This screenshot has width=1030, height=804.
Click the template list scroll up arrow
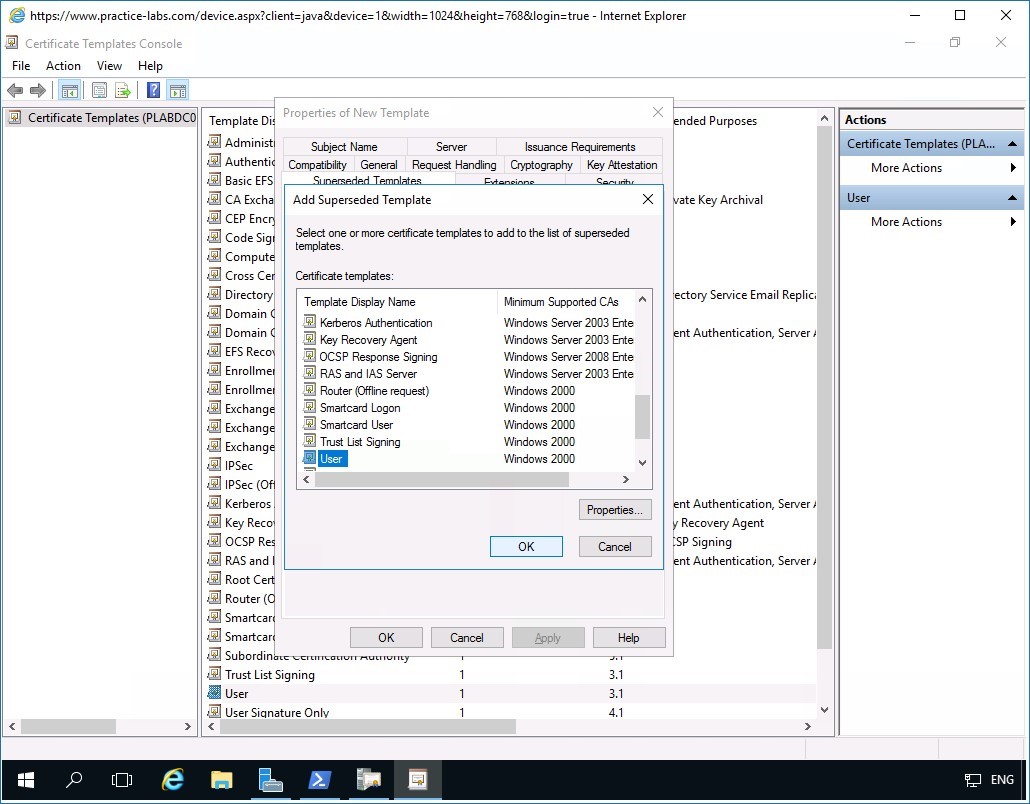642,300
